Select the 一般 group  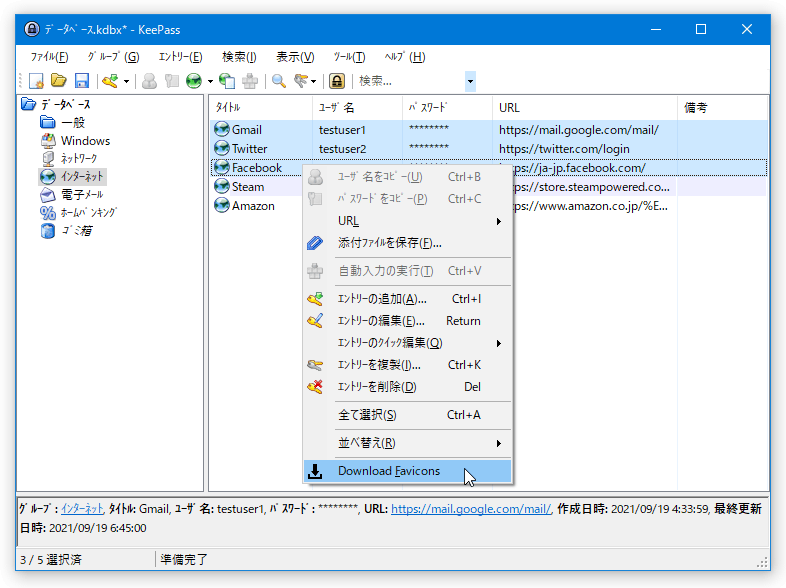tap(73, 122)
